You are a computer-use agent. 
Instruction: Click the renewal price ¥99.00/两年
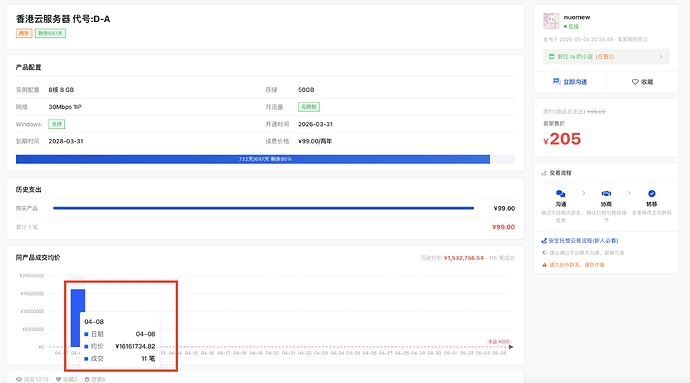tap(315, 141)
